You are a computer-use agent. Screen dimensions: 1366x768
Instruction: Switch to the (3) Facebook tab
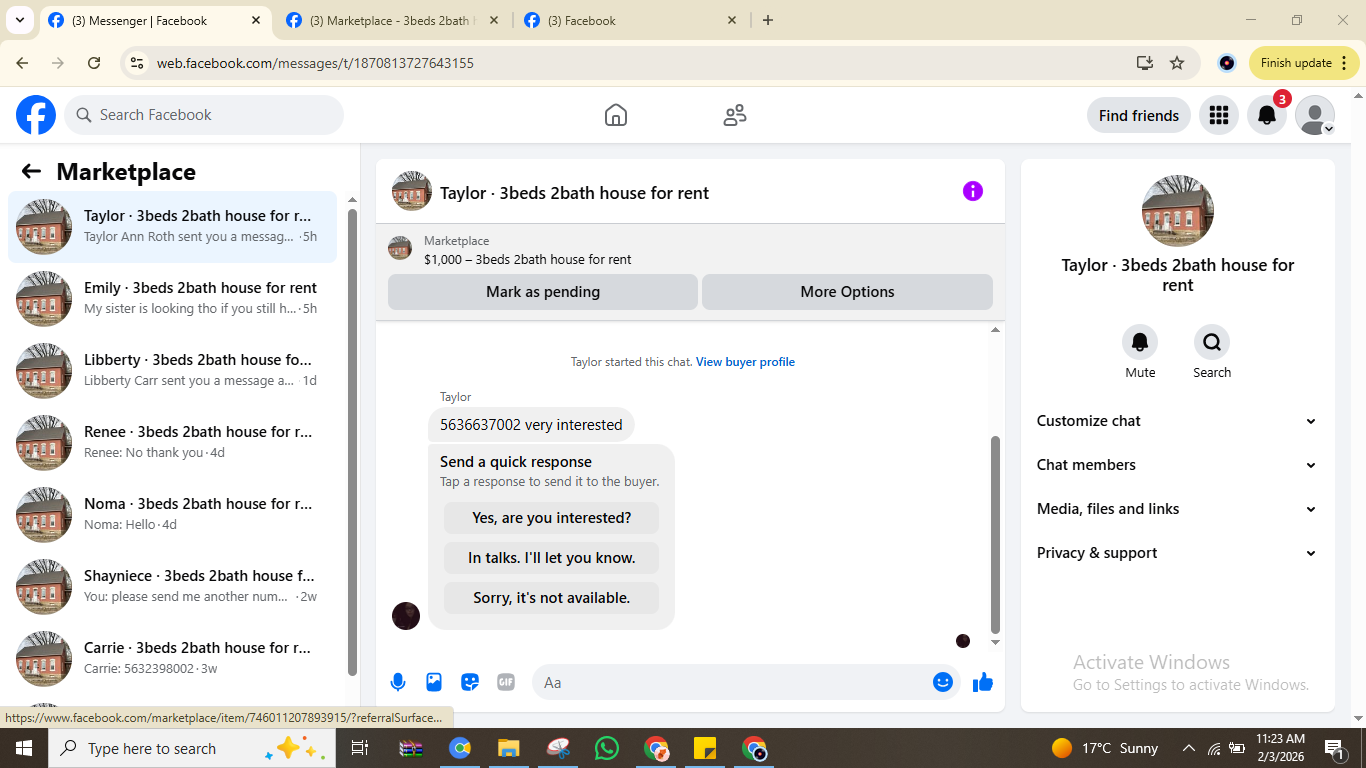[x=630, y=20]
